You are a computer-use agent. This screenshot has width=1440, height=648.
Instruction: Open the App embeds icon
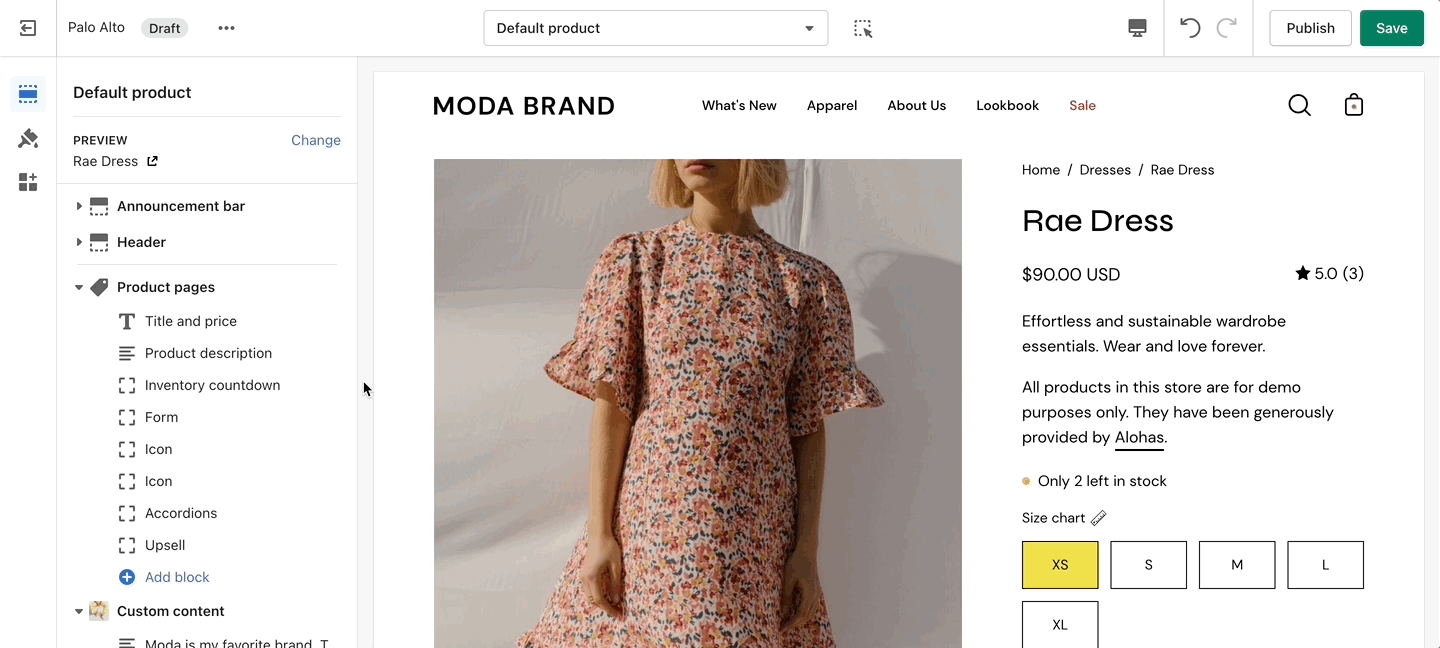(28, 182)
